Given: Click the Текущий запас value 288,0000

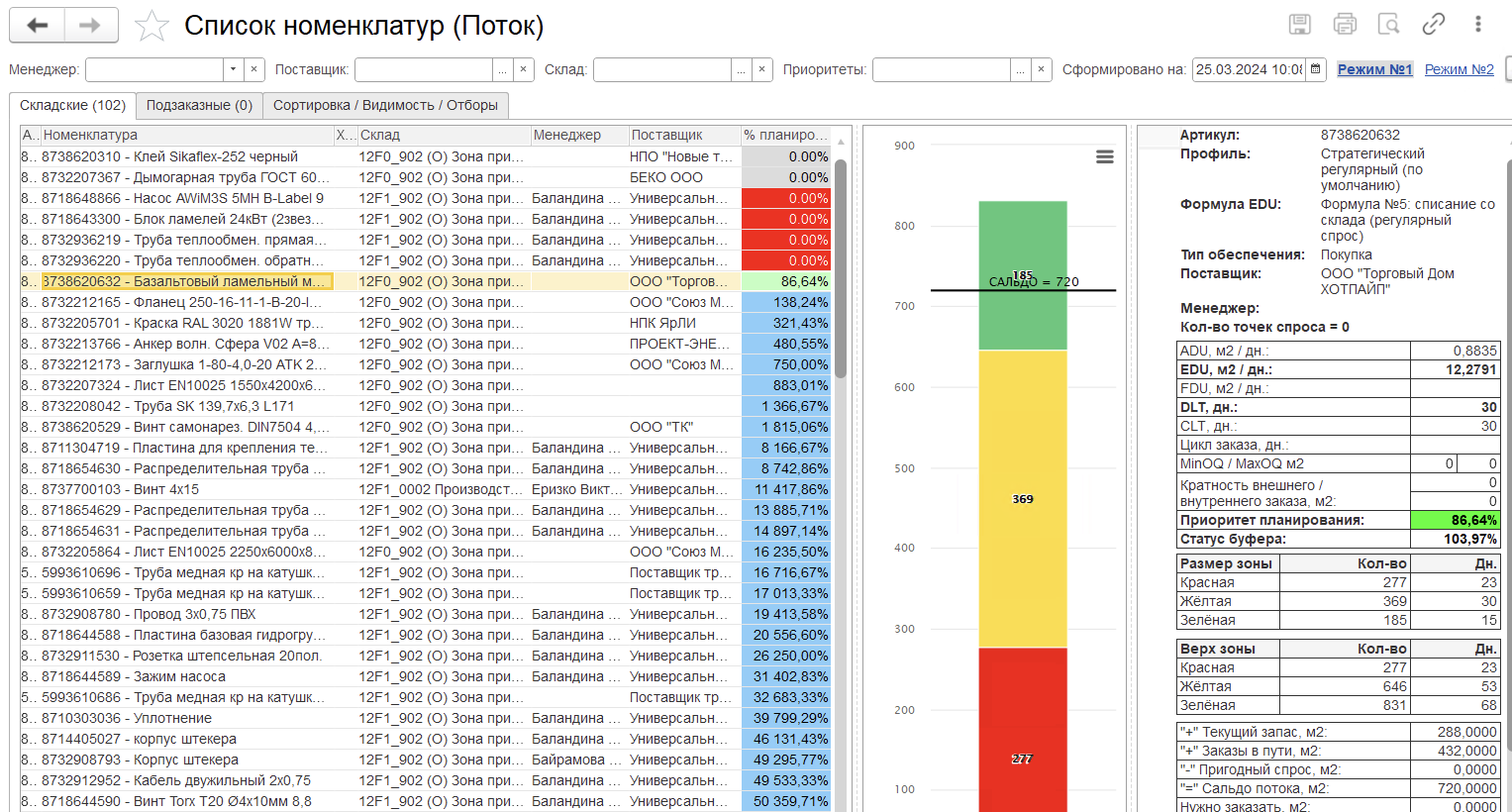Looking at the screenshot, I should tap(1456, 732).
